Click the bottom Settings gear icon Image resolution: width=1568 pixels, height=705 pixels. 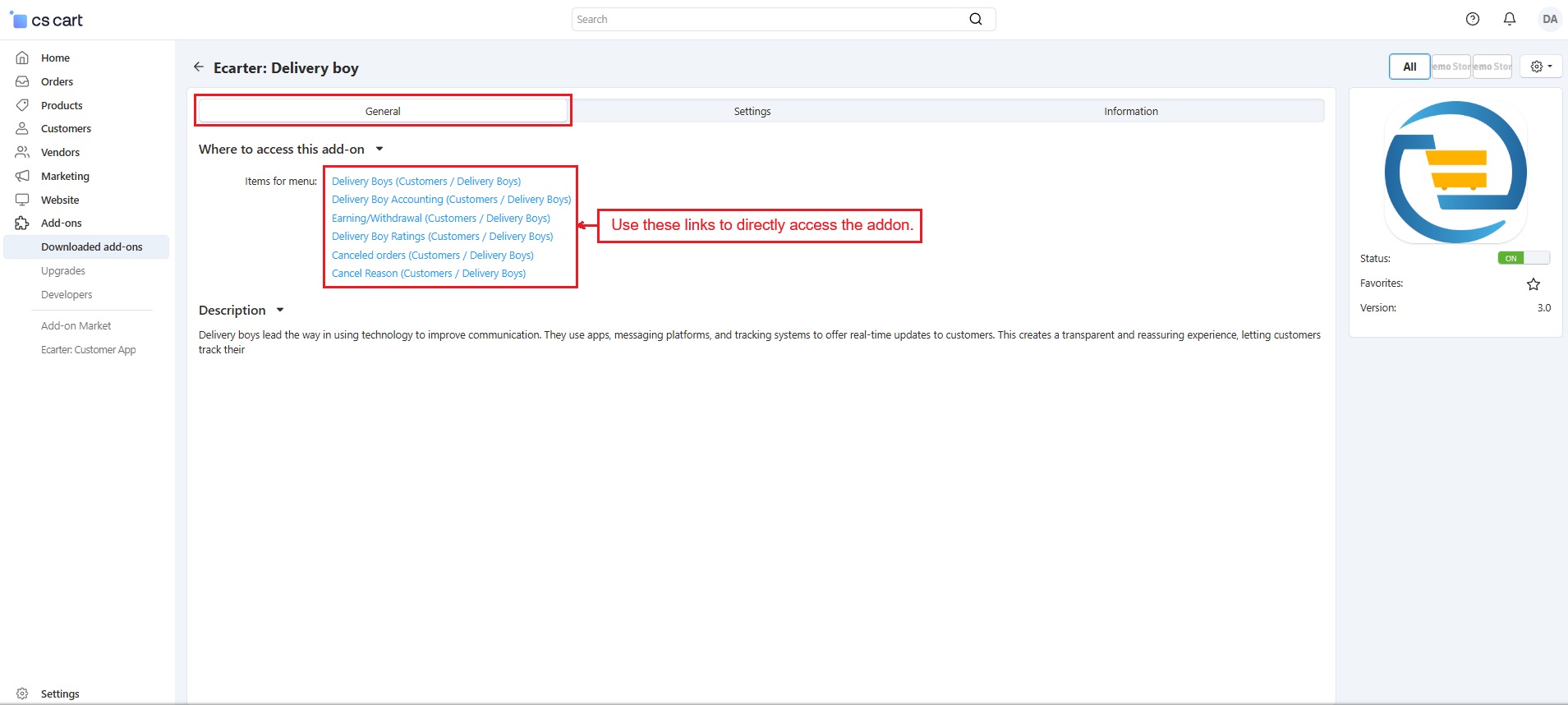pos(22,693)
